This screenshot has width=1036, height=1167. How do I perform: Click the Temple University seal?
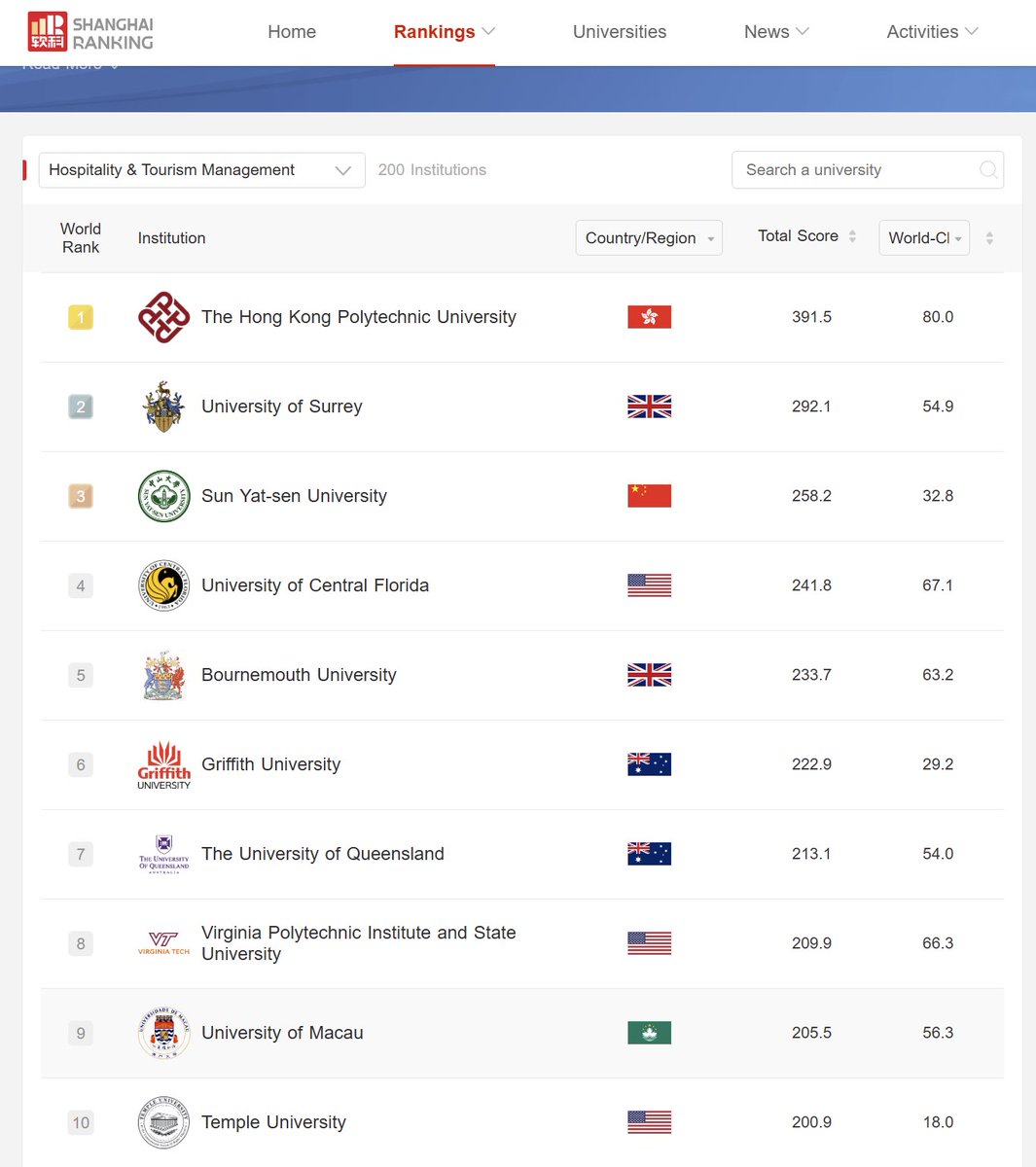(x=163, y=1122)
